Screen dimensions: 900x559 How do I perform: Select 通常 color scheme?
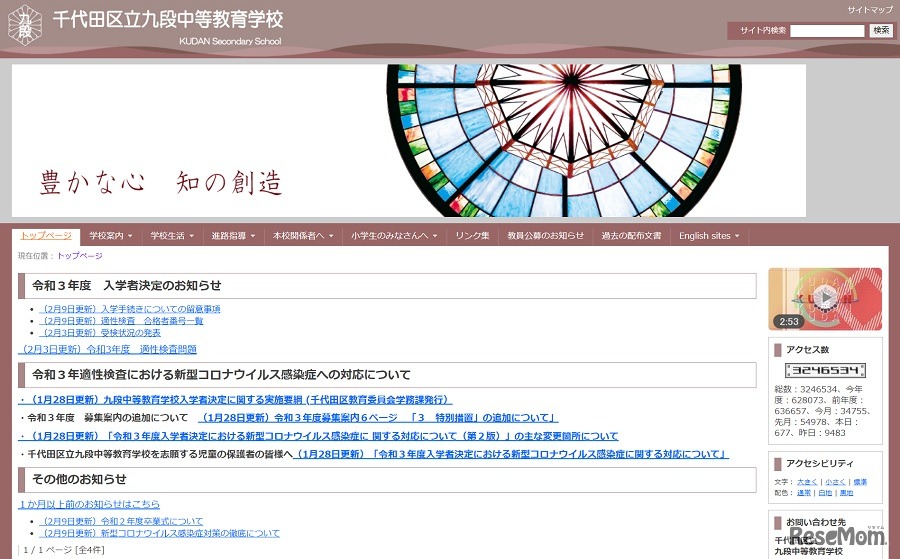click(x=804, y=493)
